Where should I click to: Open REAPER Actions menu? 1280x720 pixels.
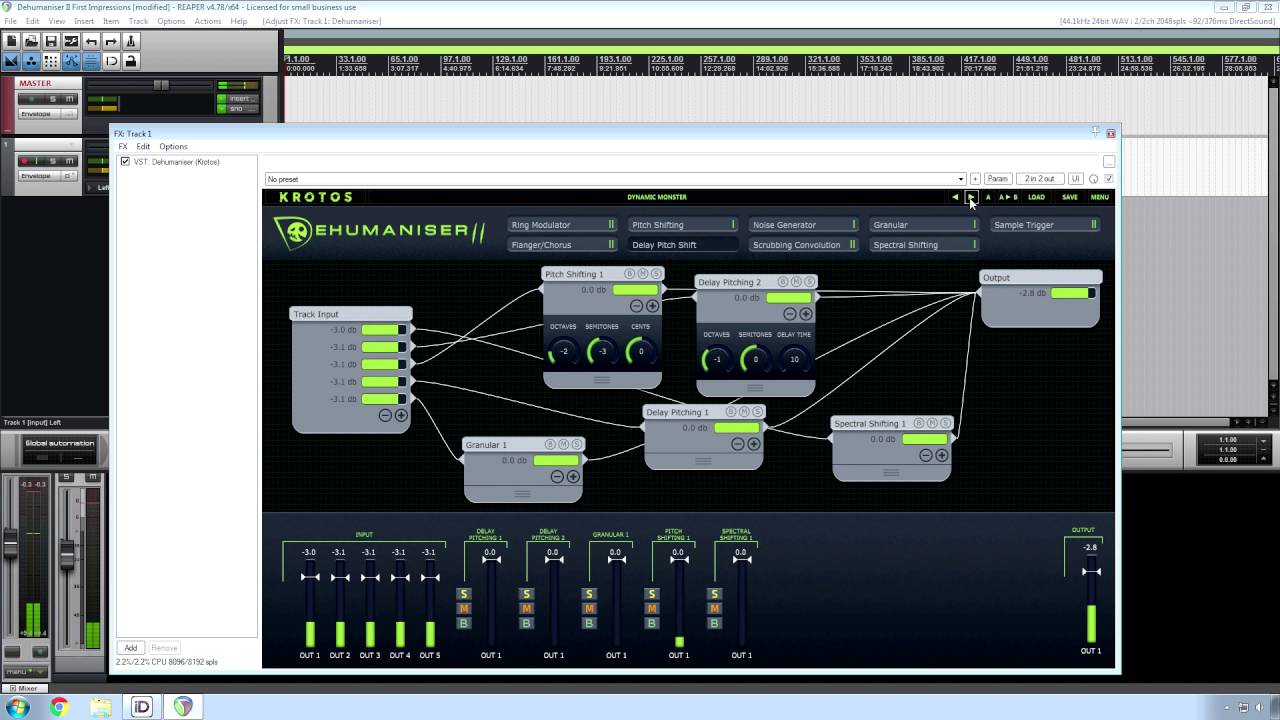click(x=208, y=21)
